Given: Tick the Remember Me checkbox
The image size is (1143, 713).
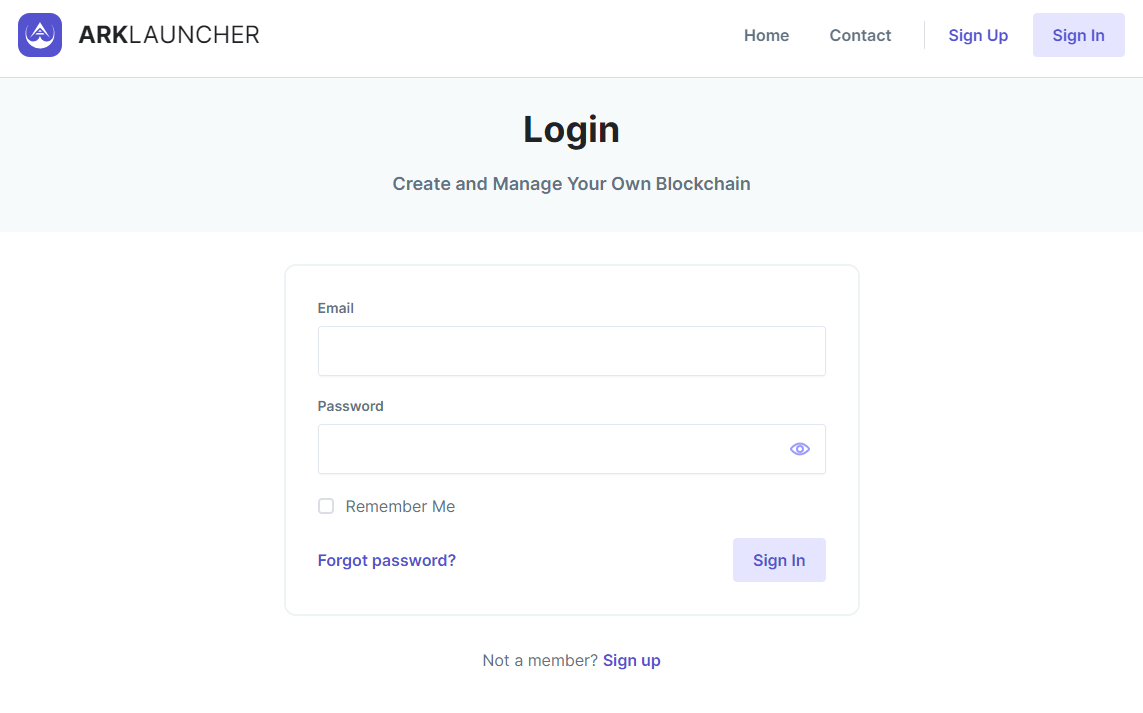Looking at the screenshot, I should click(326, 506).
